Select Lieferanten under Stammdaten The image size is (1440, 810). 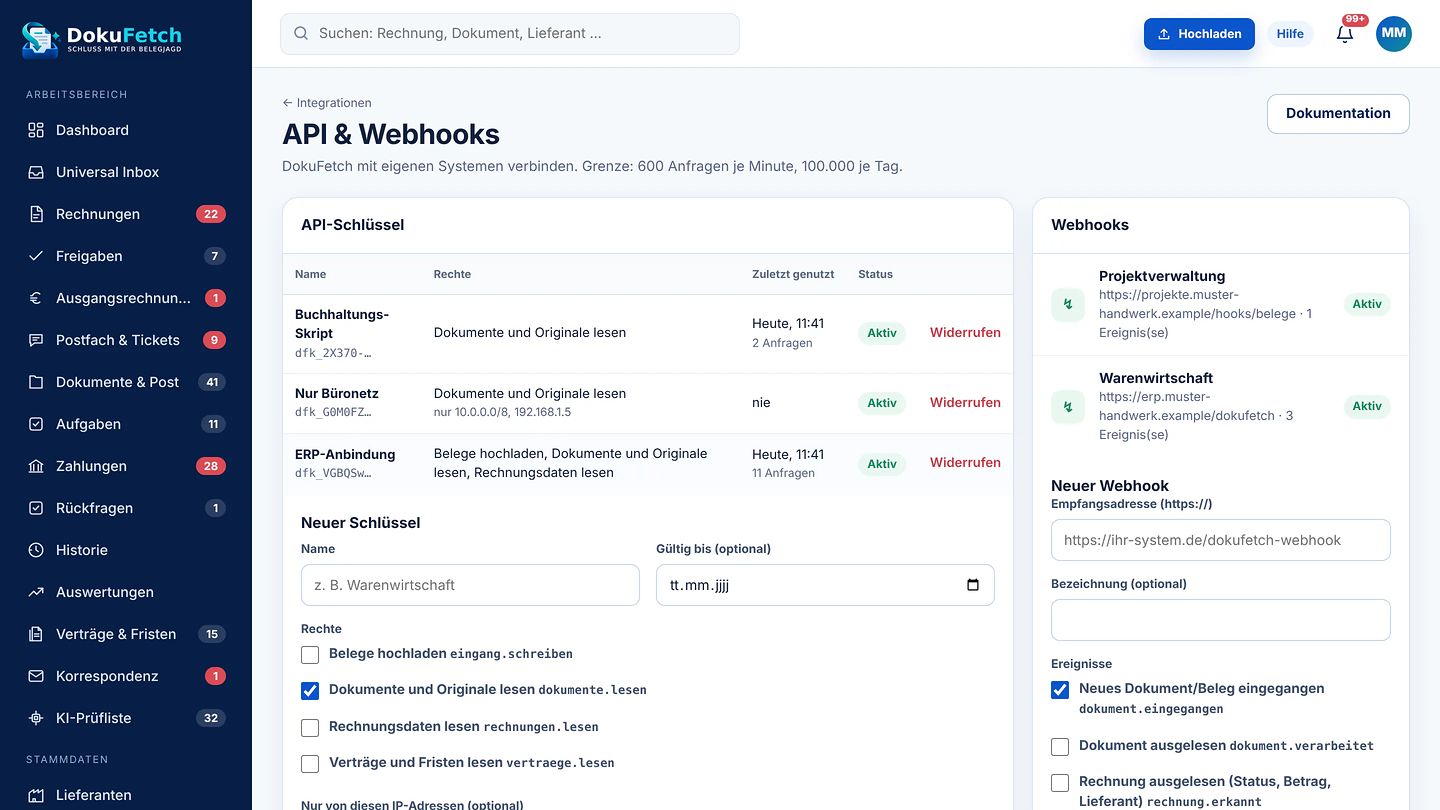click(126, 795)
